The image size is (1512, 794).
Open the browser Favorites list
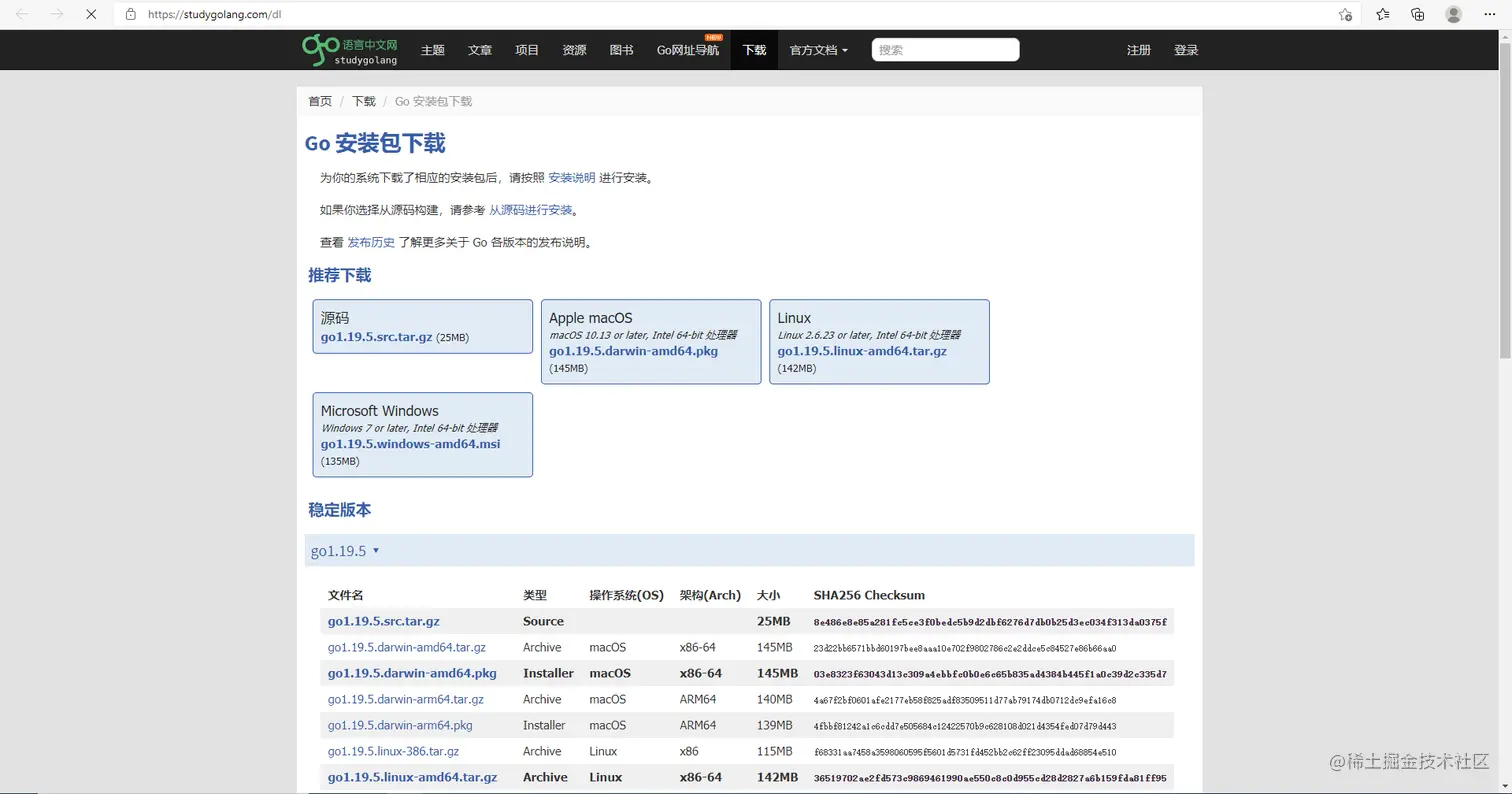tap(1382, 14)
